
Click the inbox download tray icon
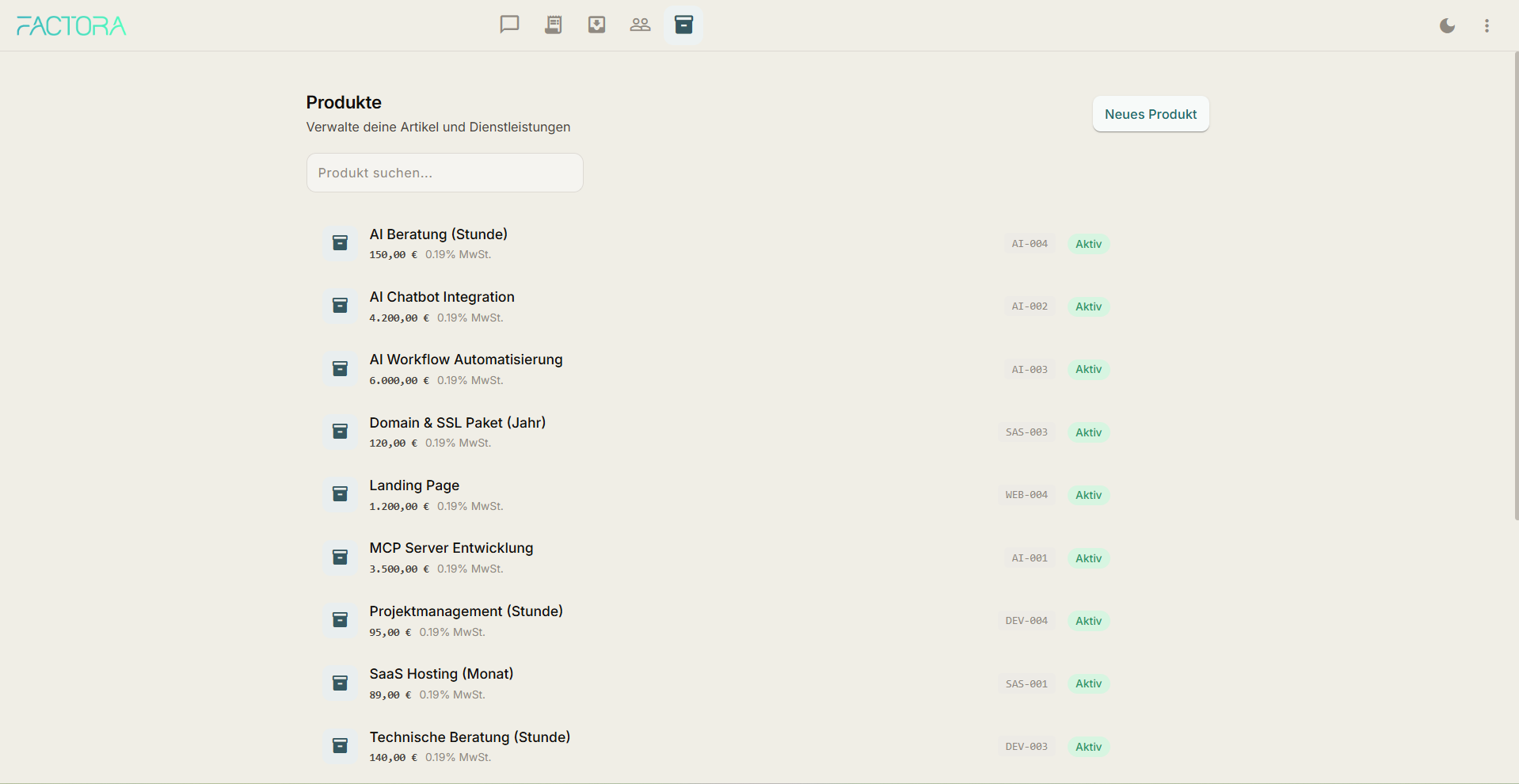coord(596,25)
